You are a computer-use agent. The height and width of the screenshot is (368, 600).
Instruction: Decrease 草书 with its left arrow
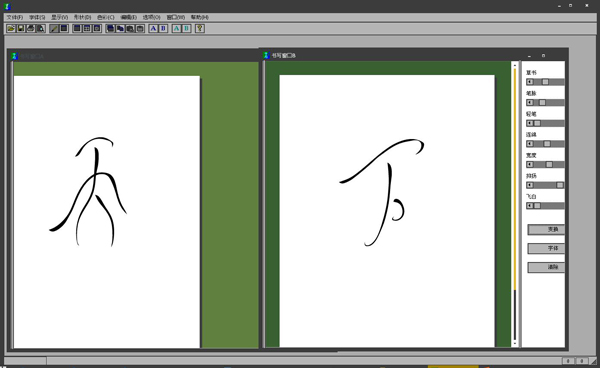pos(530,82)
